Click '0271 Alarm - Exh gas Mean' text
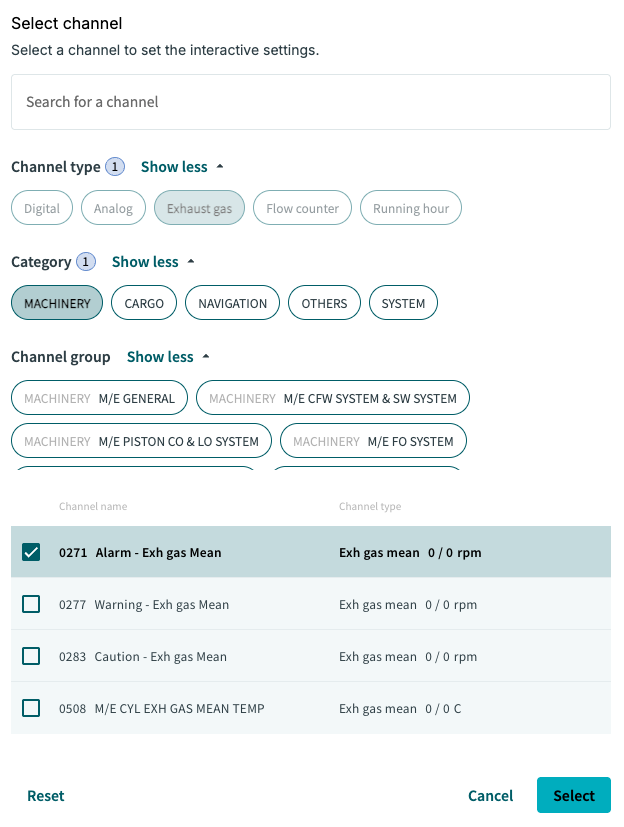 (140, 553)
